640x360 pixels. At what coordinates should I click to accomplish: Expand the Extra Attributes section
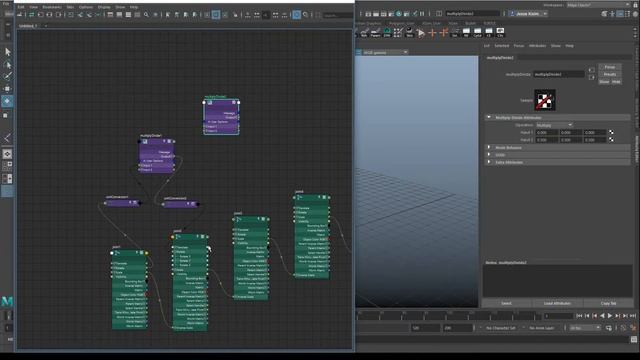tap(489, 162)
